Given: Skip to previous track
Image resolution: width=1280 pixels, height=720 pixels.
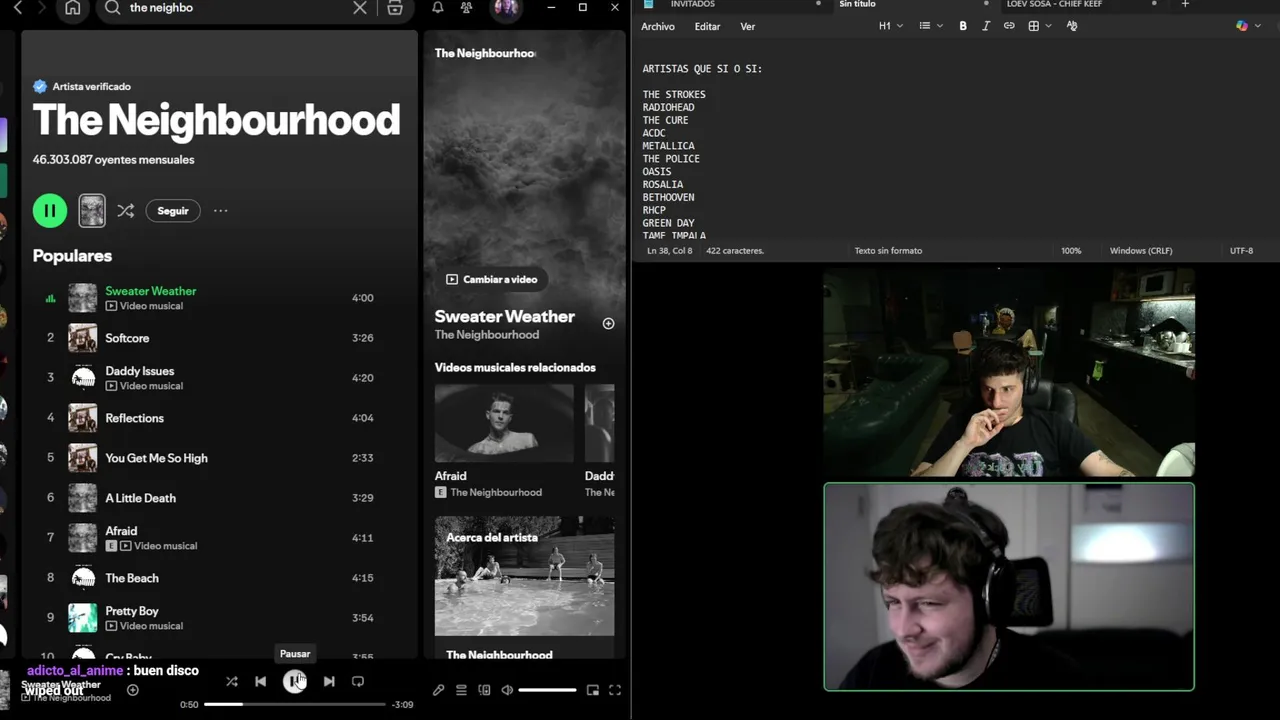Looking at the screenshot, I should pyautogui.click(x=260, y=681).
